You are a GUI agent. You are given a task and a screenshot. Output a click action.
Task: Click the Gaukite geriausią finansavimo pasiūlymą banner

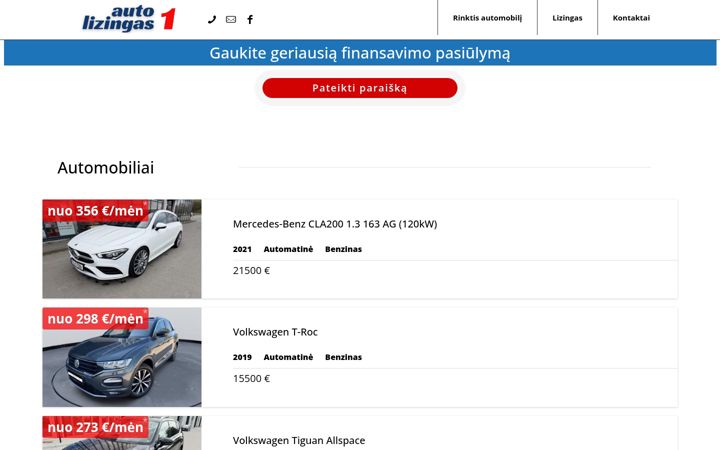360,53
